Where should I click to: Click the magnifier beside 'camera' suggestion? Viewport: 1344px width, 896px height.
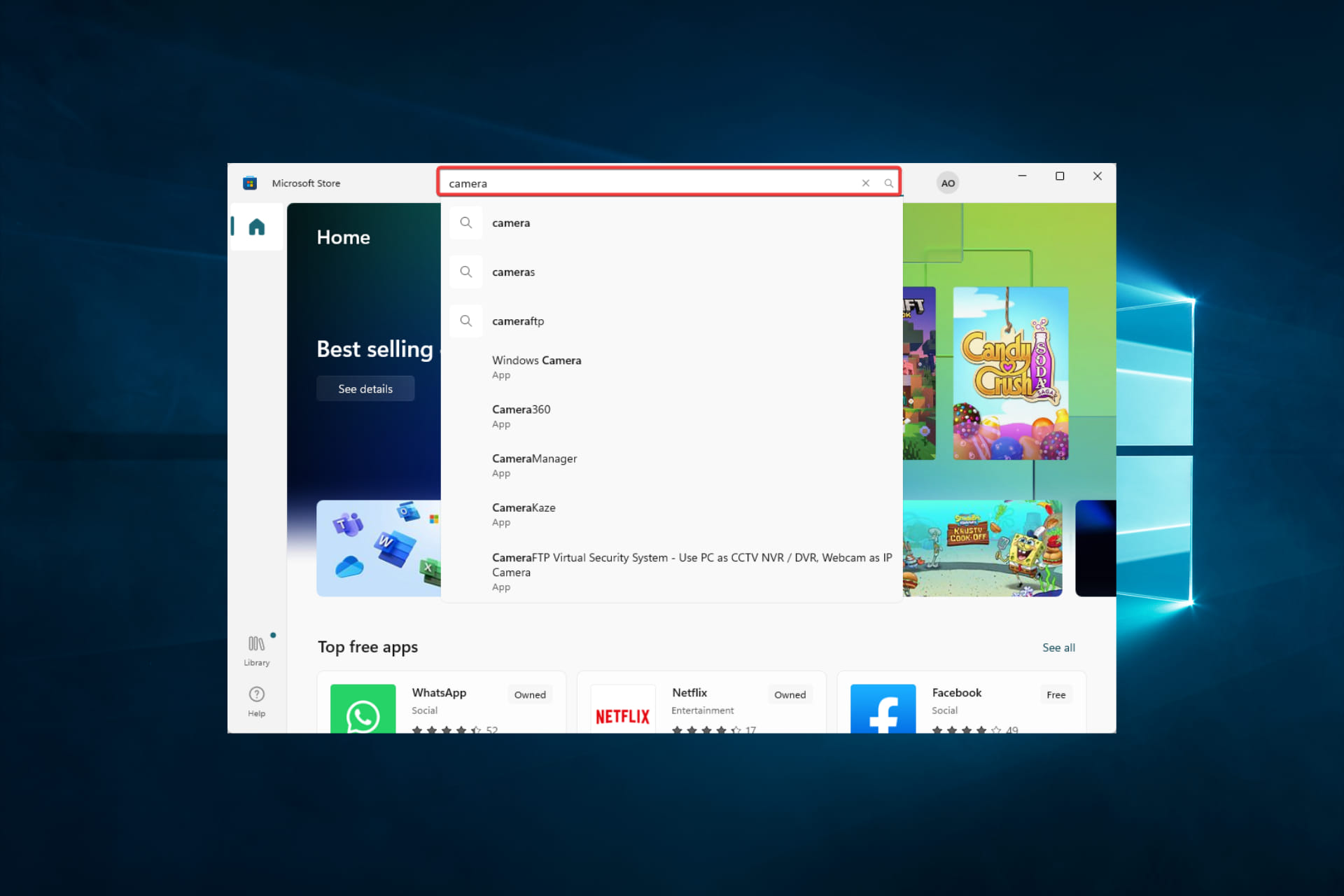click(x=466, y=223)
